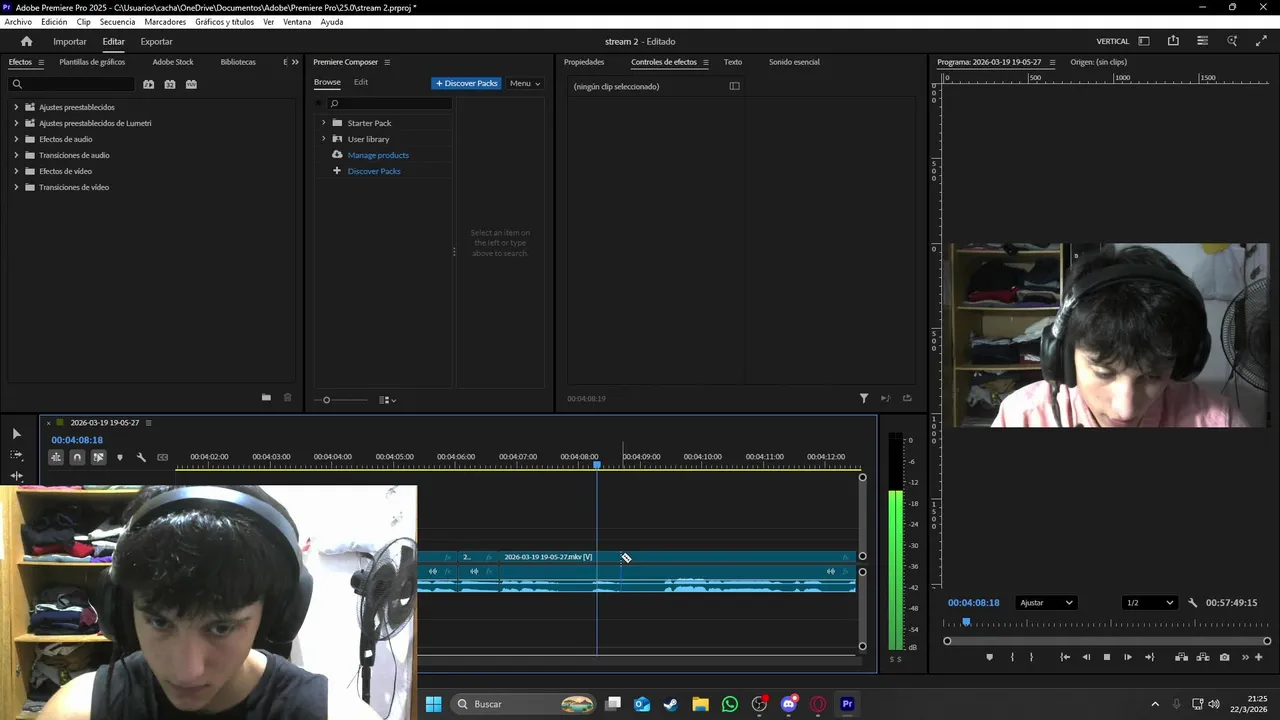The width and height of the screenshot is (1280, 720).
Task: Stop playback in Program monitor
Action: 1107,657
